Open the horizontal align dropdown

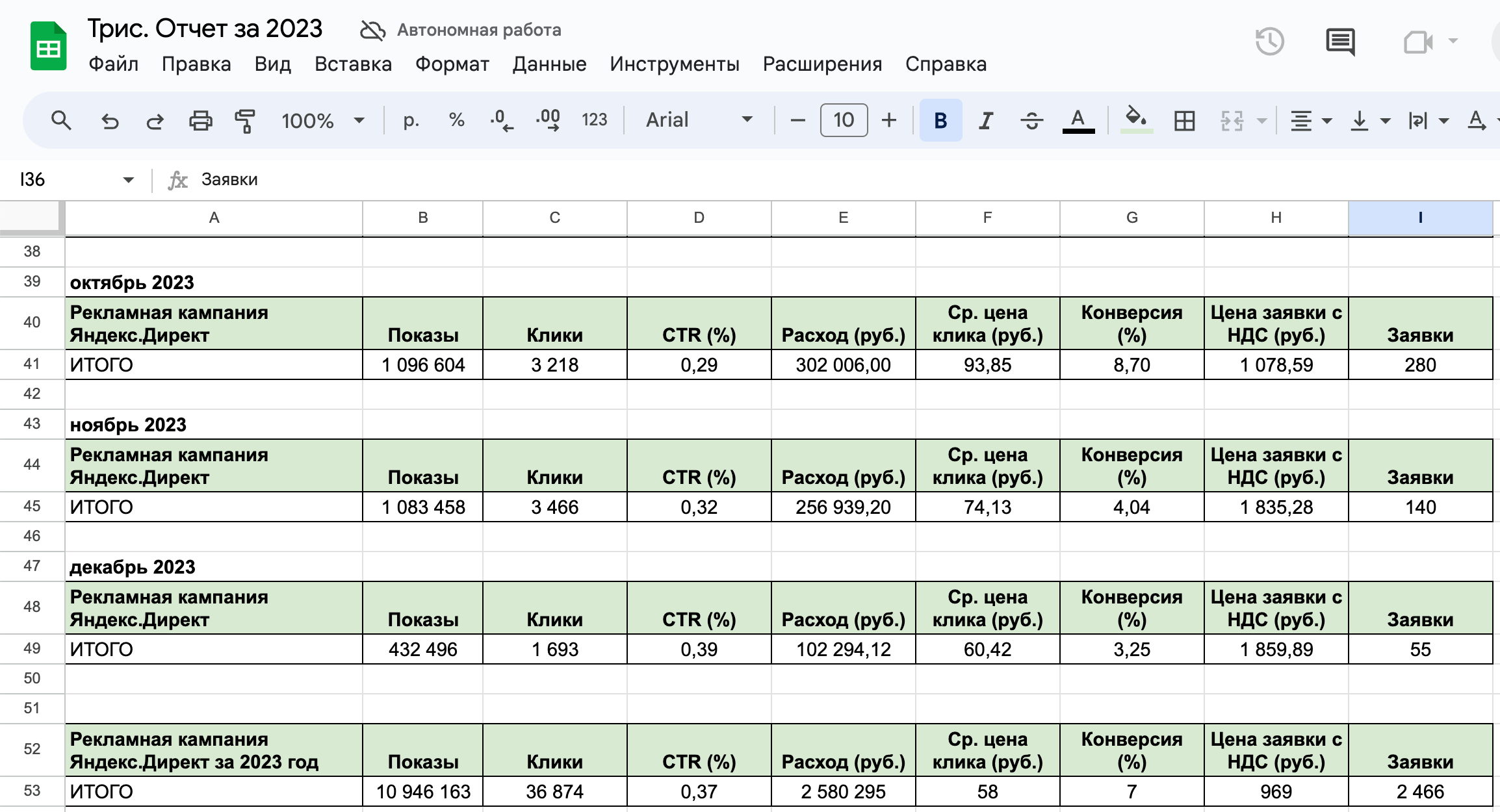click(x=1311, y=120)
